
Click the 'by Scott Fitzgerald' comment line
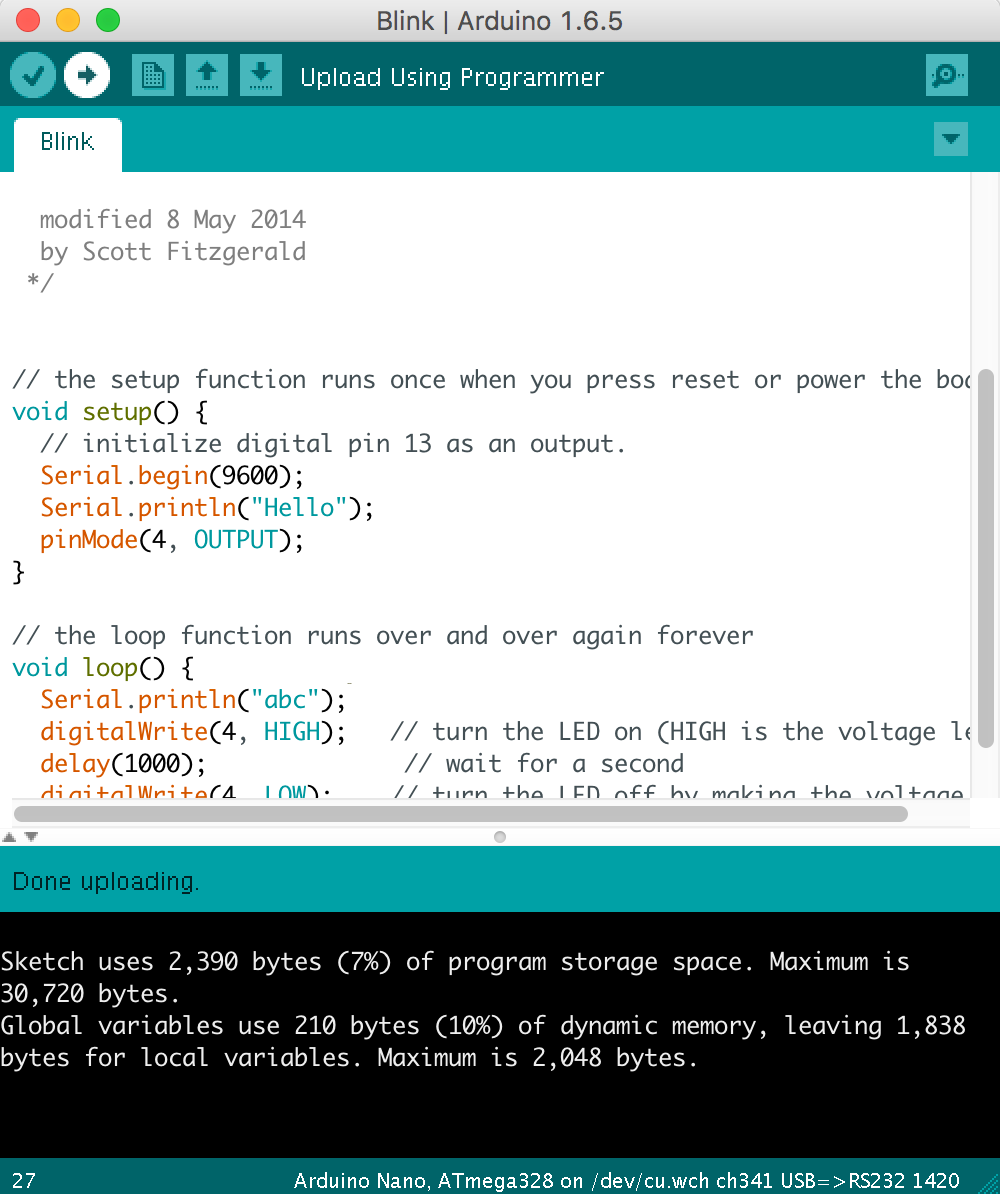[173, 252]
